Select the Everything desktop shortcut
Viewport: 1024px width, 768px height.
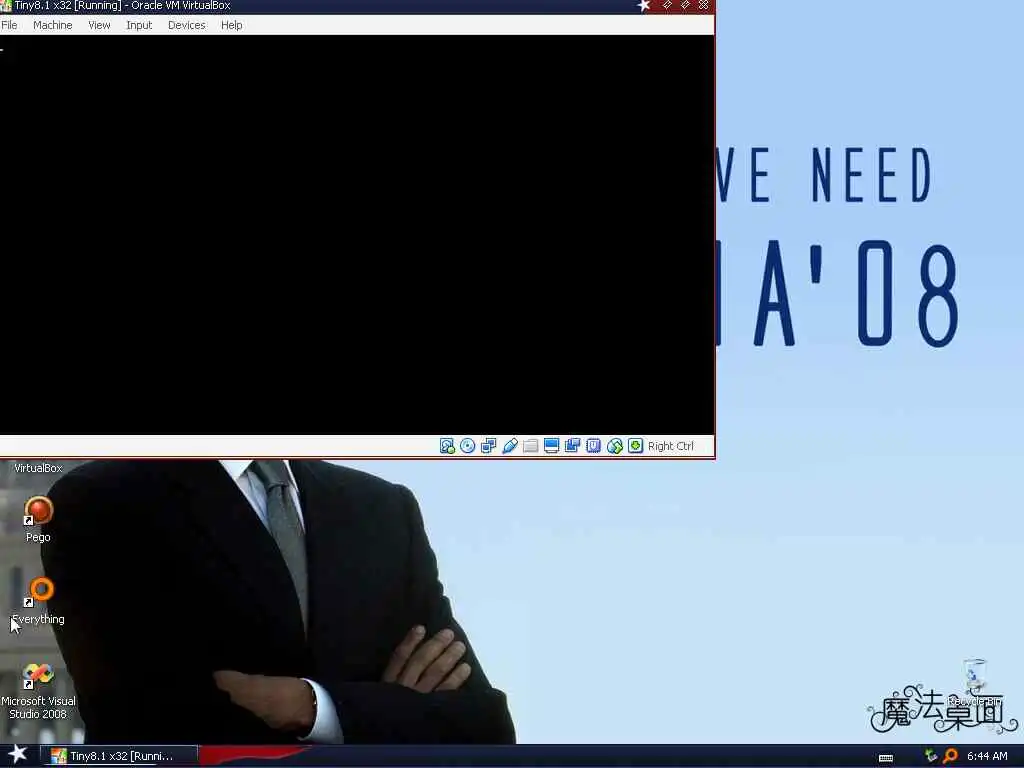(x=38, y=601)
